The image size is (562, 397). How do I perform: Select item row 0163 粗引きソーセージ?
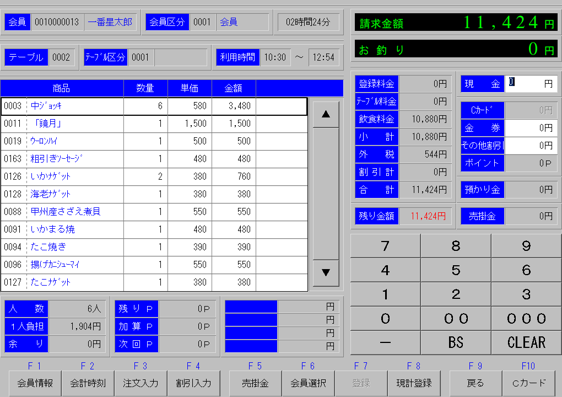(154, 159)
